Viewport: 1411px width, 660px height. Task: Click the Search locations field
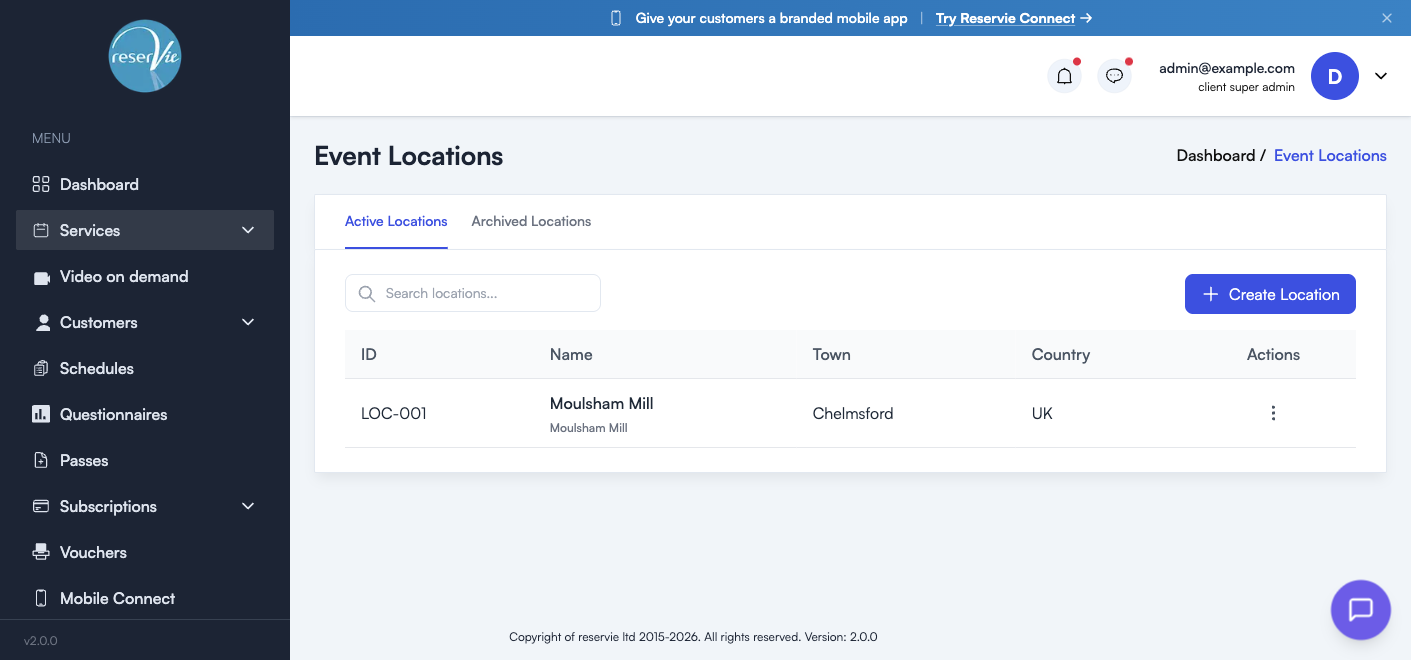tap(473, 293)
